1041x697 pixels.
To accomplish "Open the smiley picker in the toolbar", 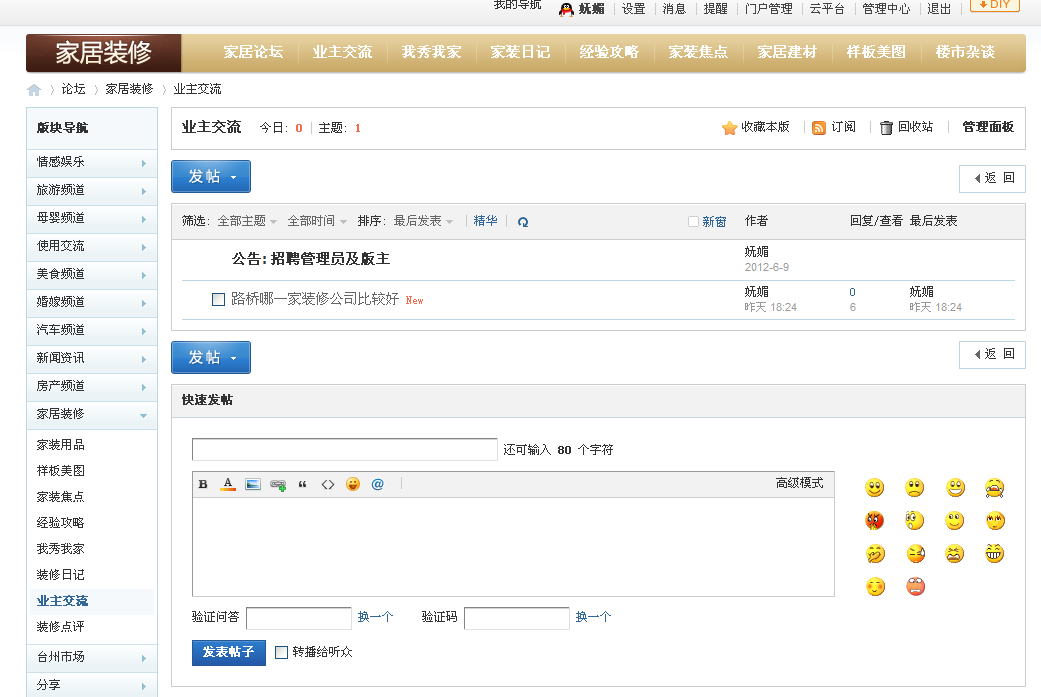I will coord(352,484).
